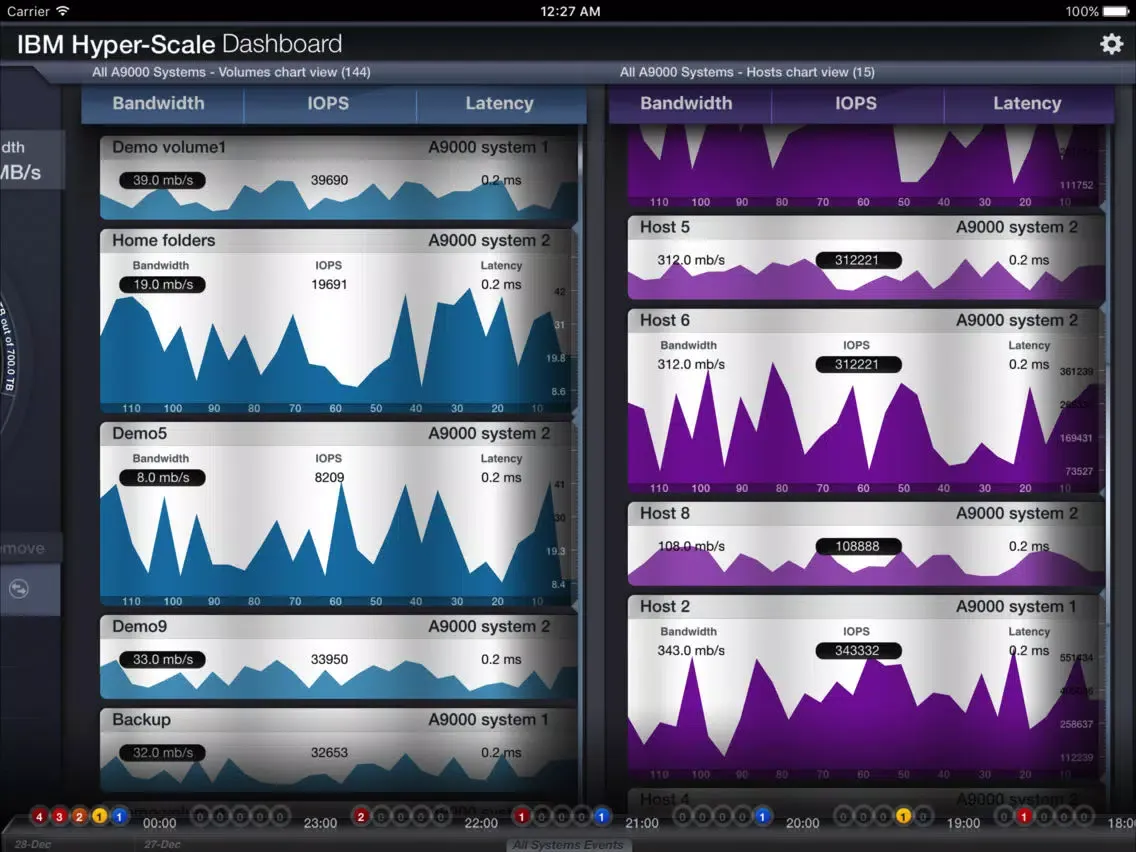Select the orange badge showing 2 events

79,816
